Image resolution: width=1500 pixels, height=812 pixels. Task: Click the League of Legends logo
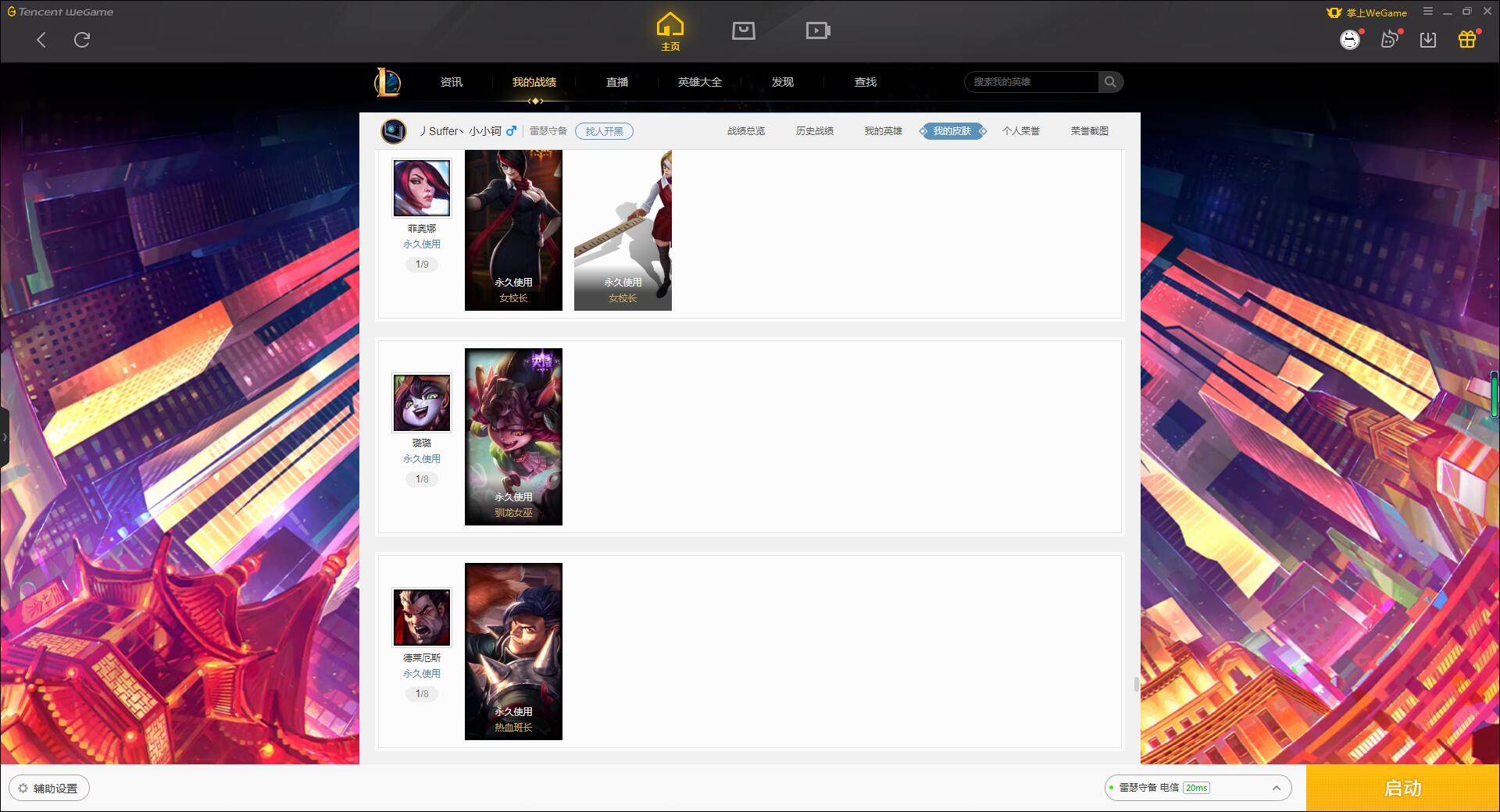click(x=387, y=82)
